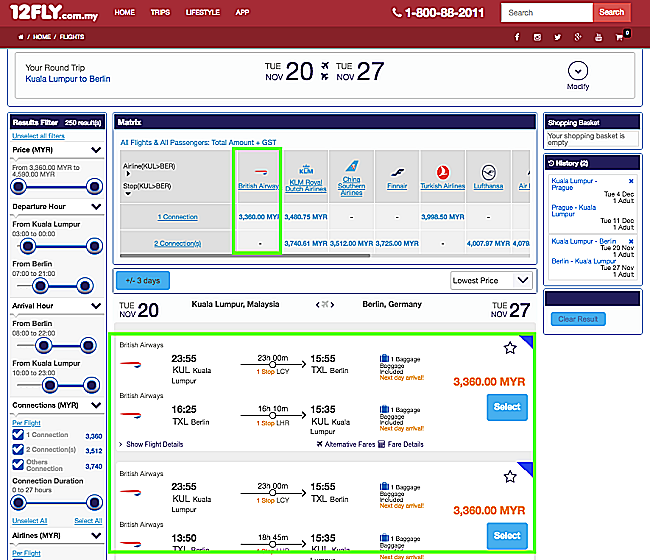Click the phone icon beside 1-800-88-2011
This screenshot has height=560, width=650.
pos(396,13)
